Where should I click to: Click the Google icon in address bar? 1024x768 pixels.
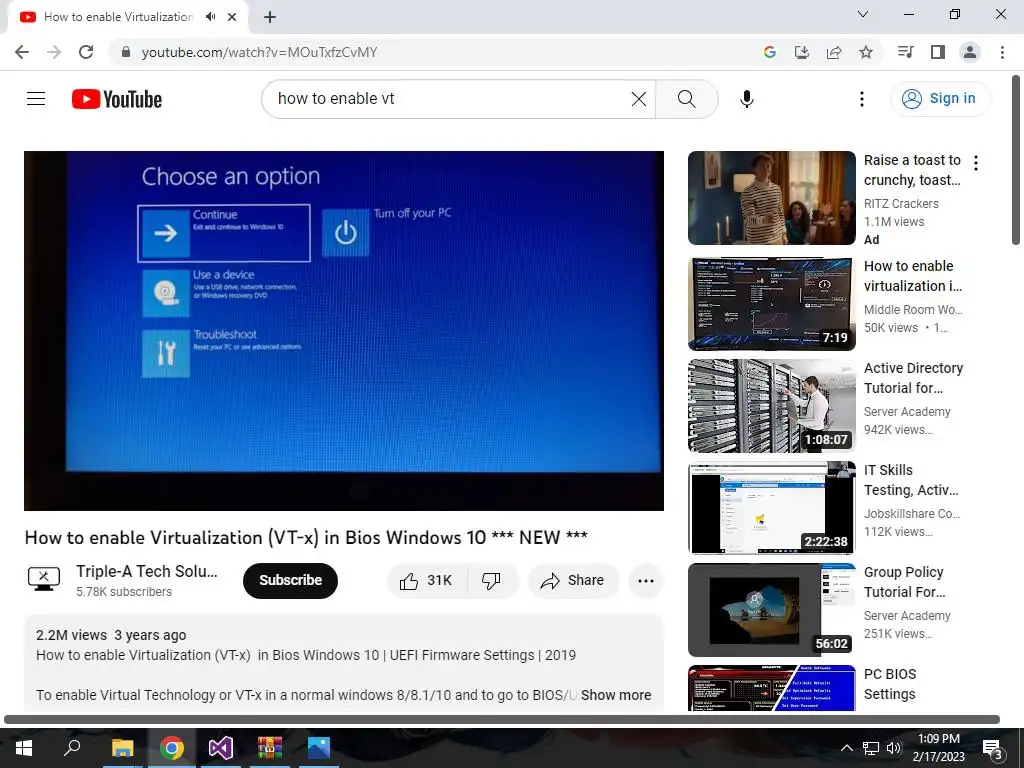tap(769, 52)
